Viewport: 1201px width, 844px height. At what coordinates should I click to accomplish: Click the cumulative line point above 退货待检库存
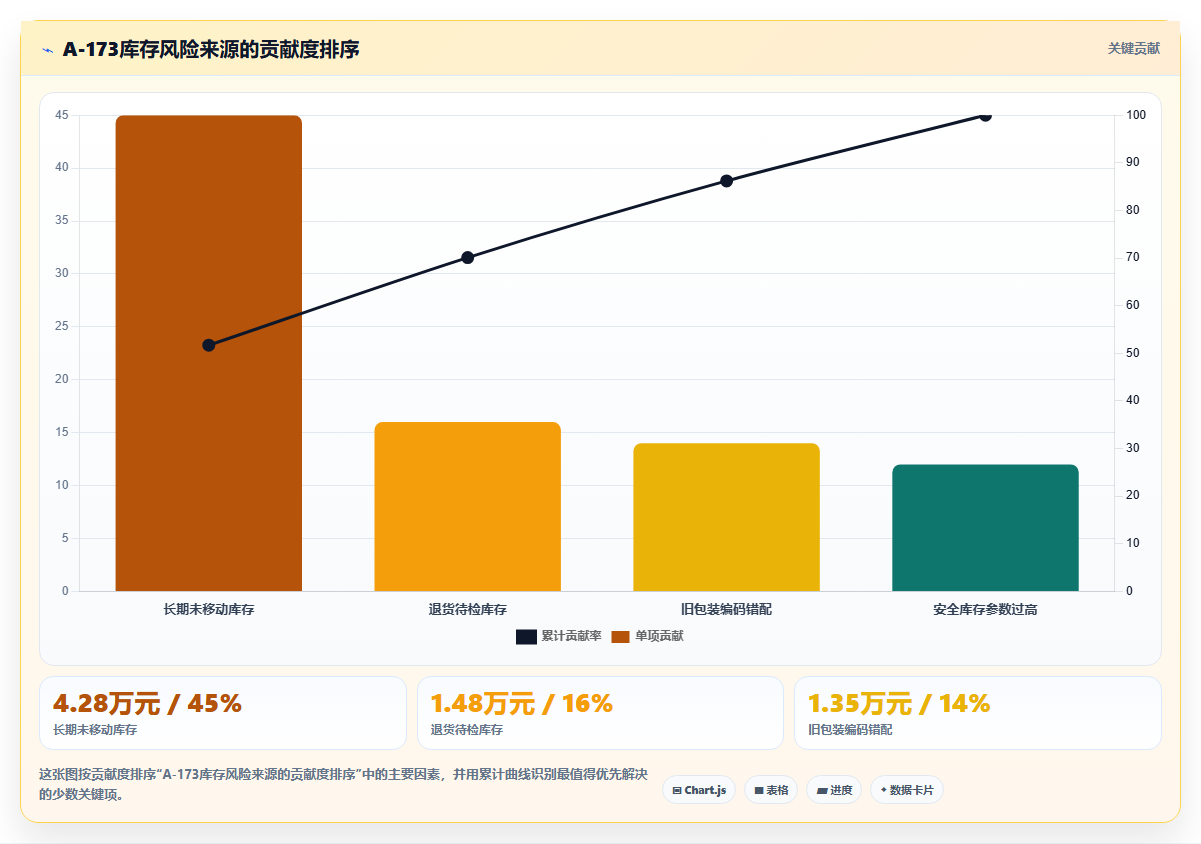click(468, 257)
